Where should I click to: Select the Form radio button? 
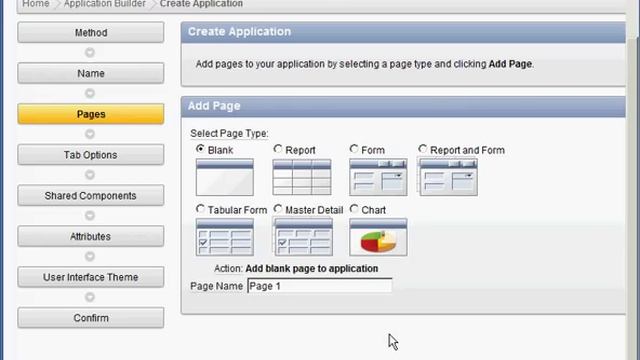pos(354,149)
